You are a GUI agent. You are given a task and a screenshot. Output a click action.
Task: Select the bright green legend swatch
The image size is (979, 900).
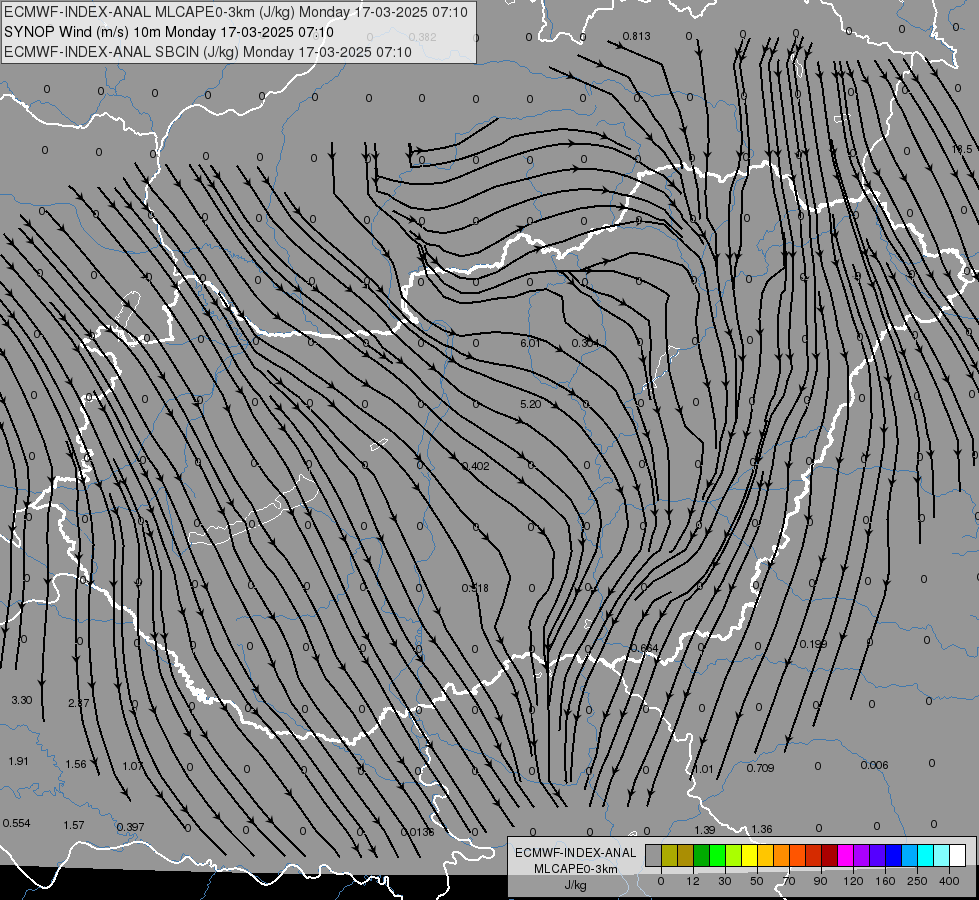coord(717,855)
